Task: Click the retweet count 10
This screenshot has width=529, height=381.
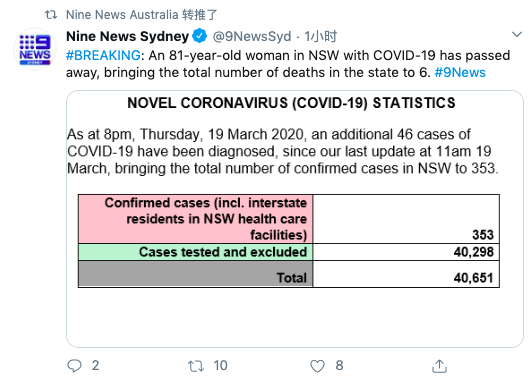Action: 220,366
